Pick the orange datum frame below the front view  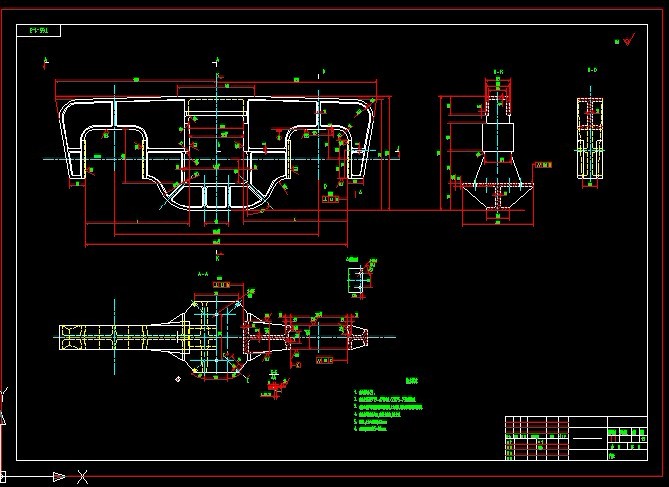[331, 199]
